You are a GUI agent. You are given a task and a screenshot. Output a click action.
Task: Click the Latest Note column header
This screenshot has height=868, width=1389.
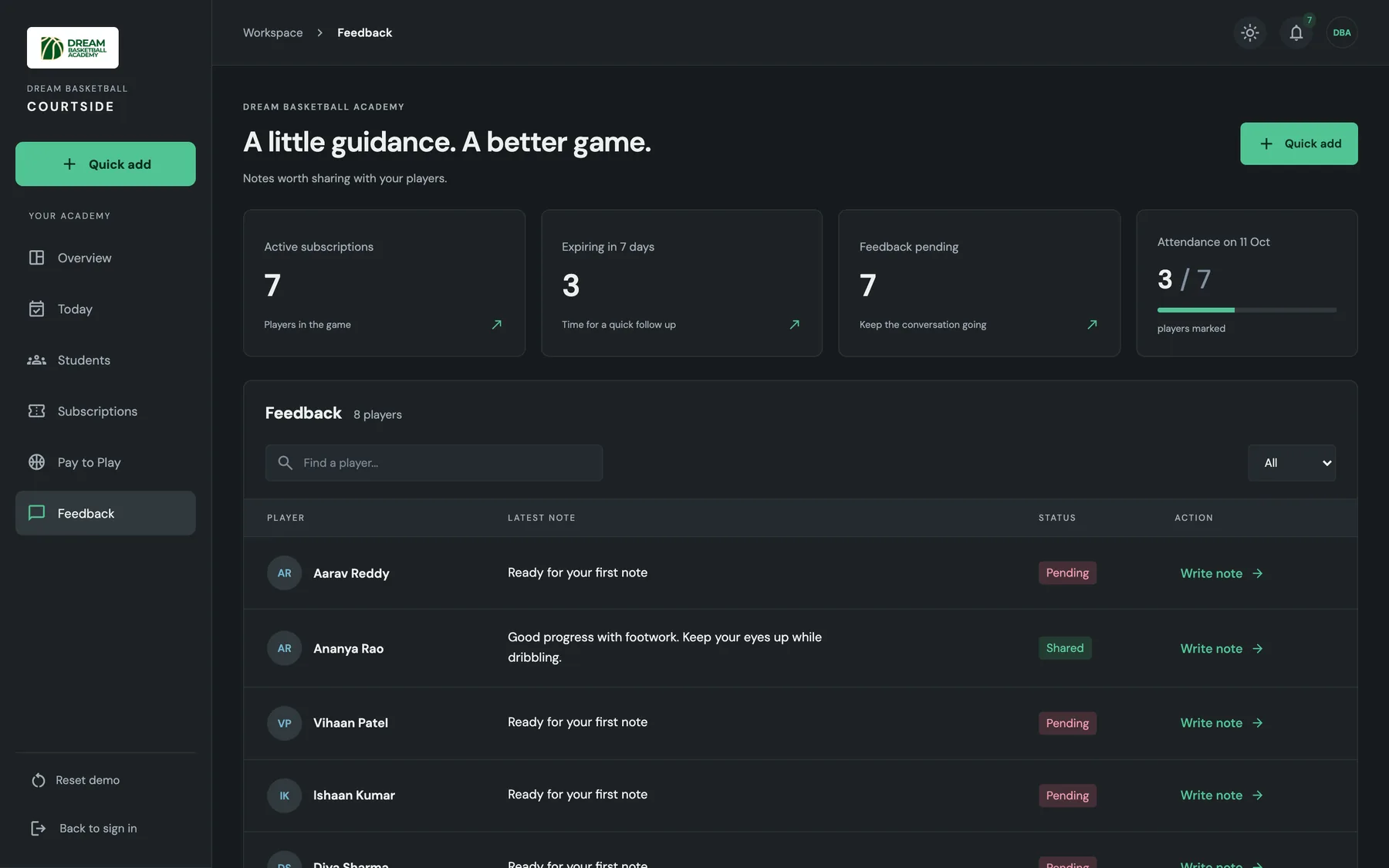[542, 518]
